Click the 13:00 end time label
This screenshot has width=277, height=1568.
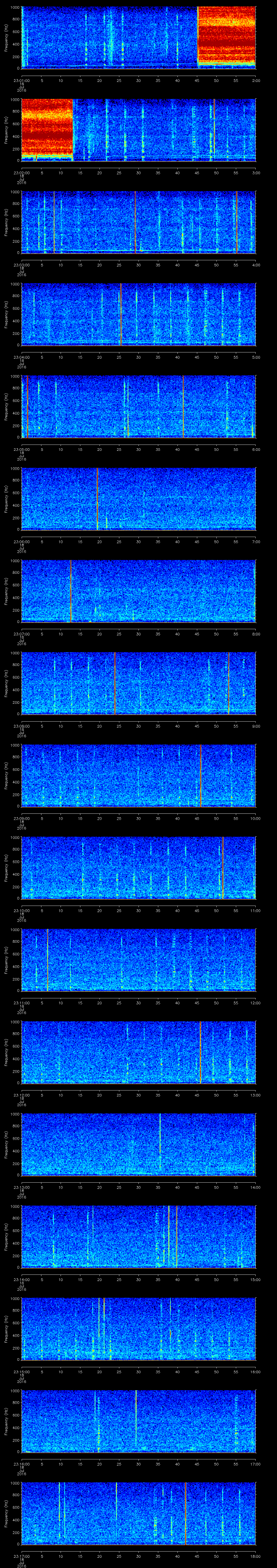(x=256, y=1095)
